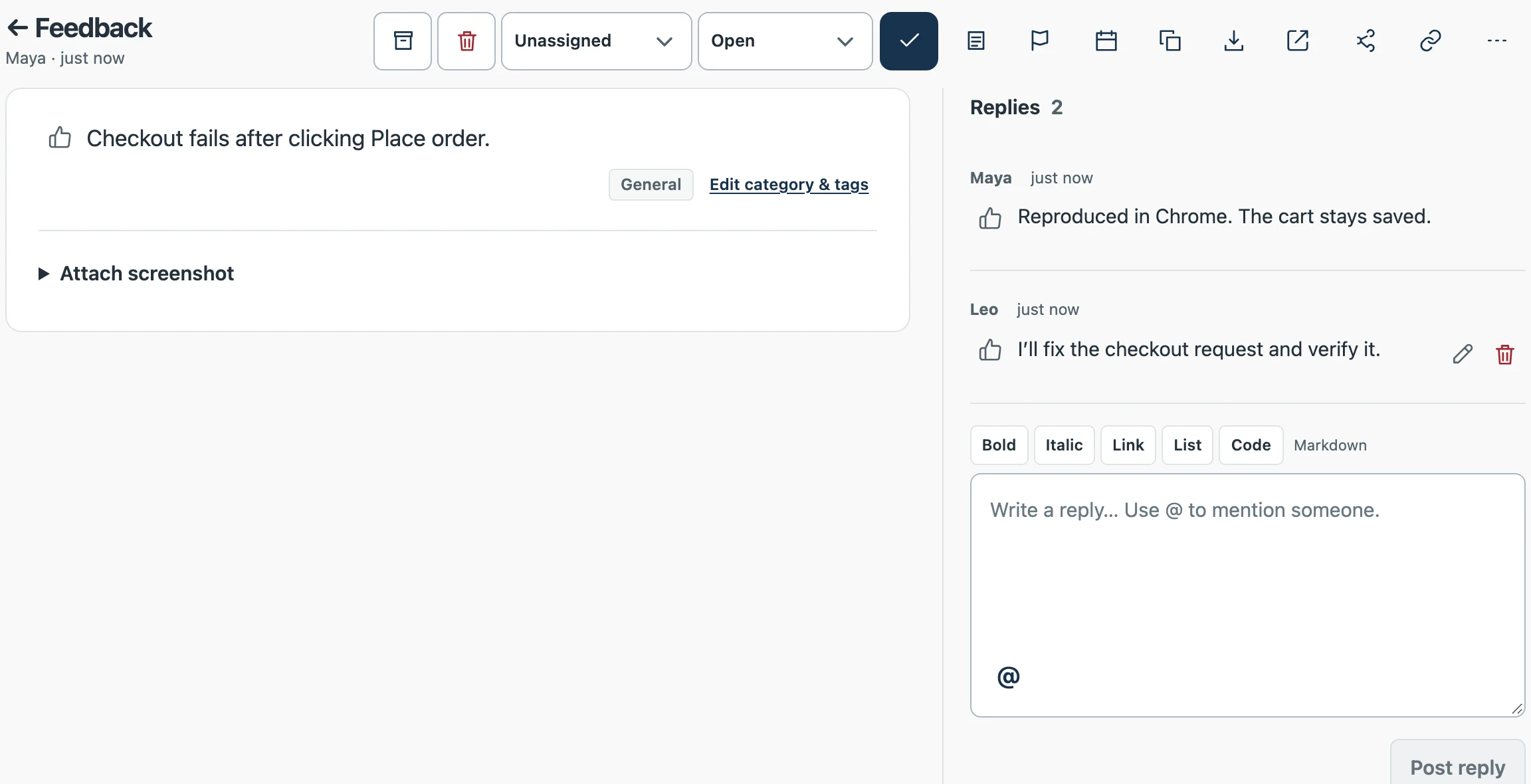
Task: Open the notes document icon
Action: click(x=976, y=41)
